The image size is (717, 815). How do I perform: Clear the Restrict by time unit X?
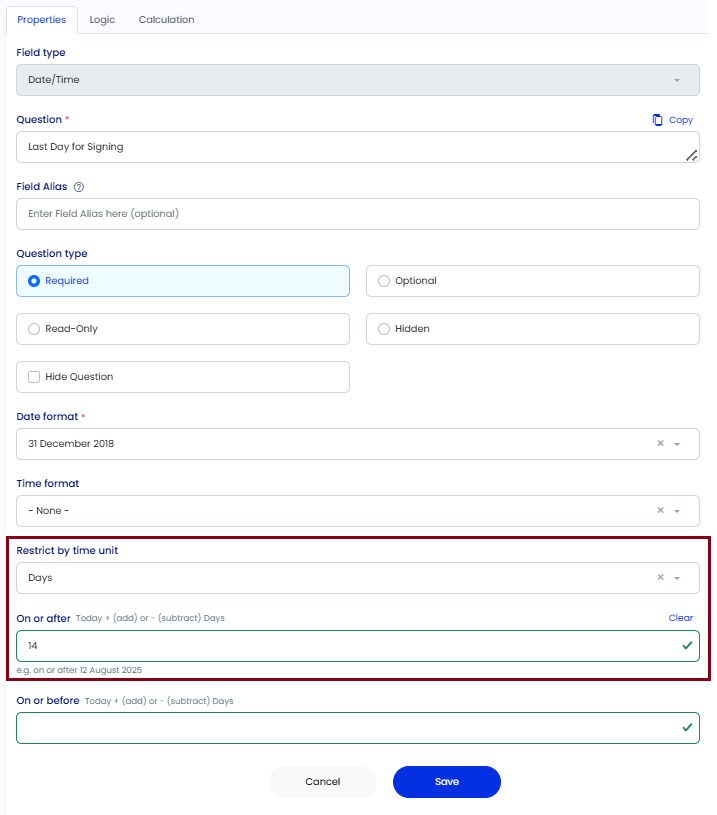[660, 577]
